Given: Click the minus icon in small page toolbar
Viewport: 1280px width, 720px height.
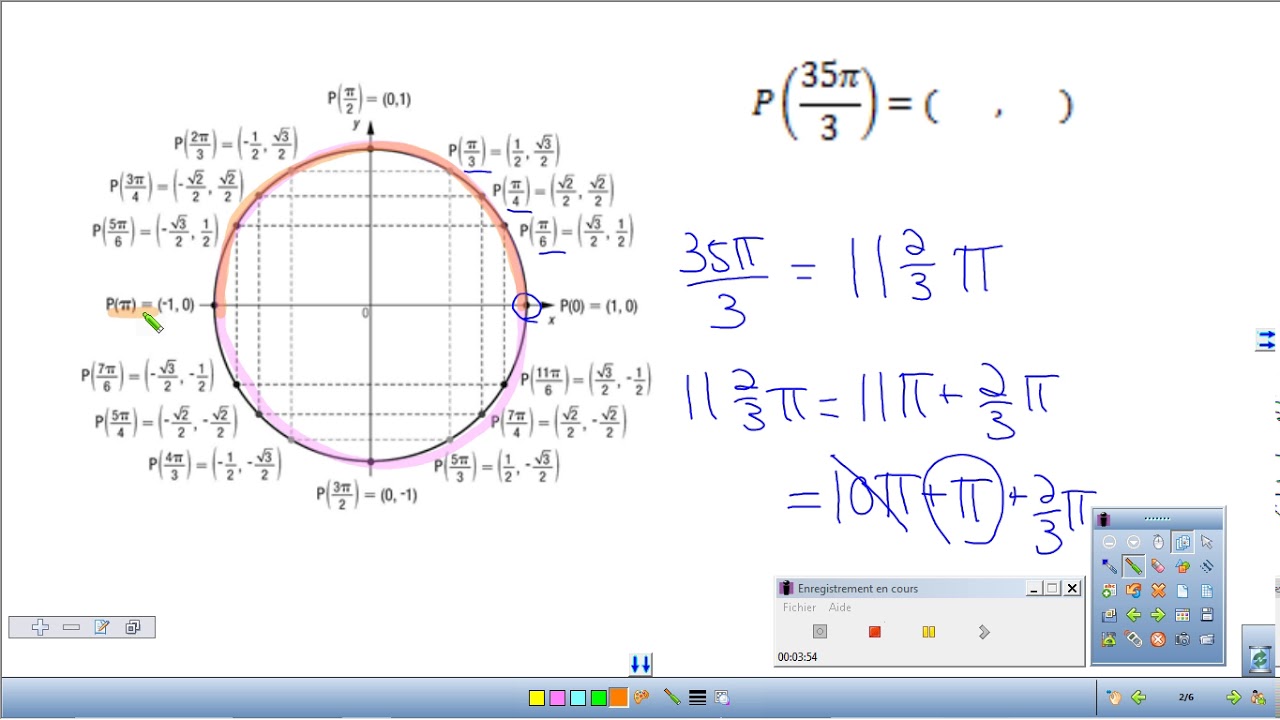Looking at the screenshot, I should point(71,627).
